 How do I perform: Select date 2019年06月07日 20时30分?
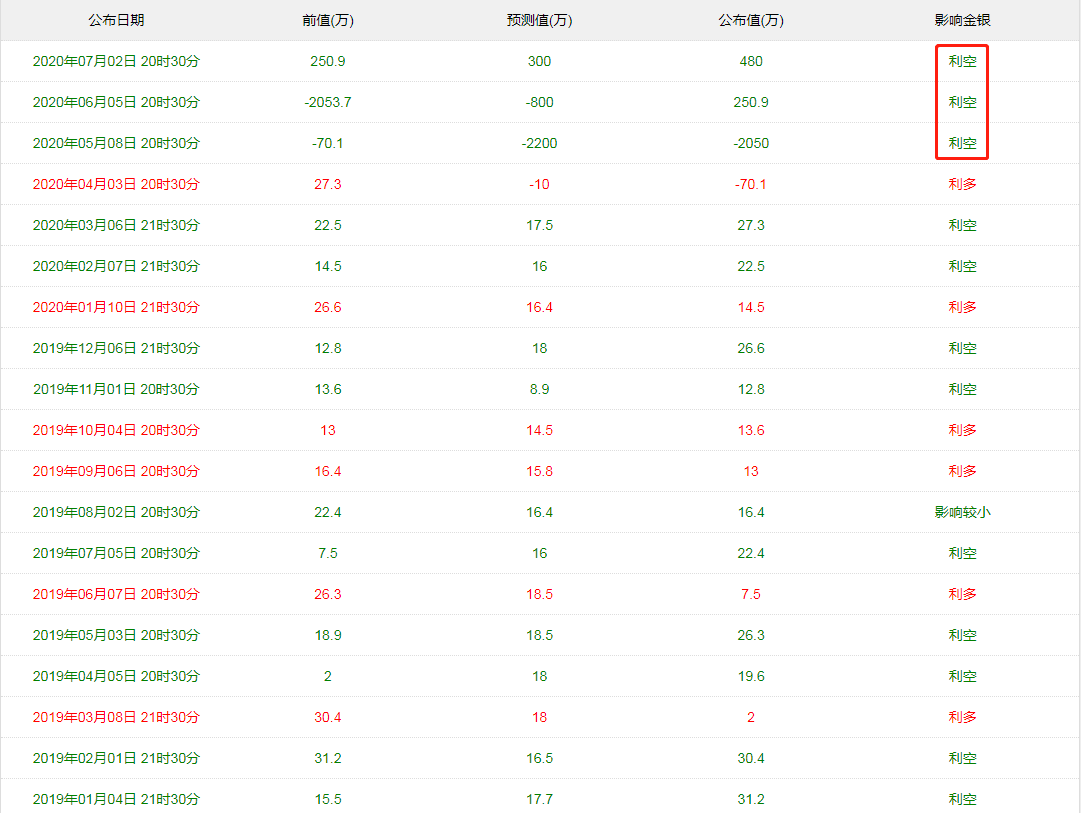(116, 594)
